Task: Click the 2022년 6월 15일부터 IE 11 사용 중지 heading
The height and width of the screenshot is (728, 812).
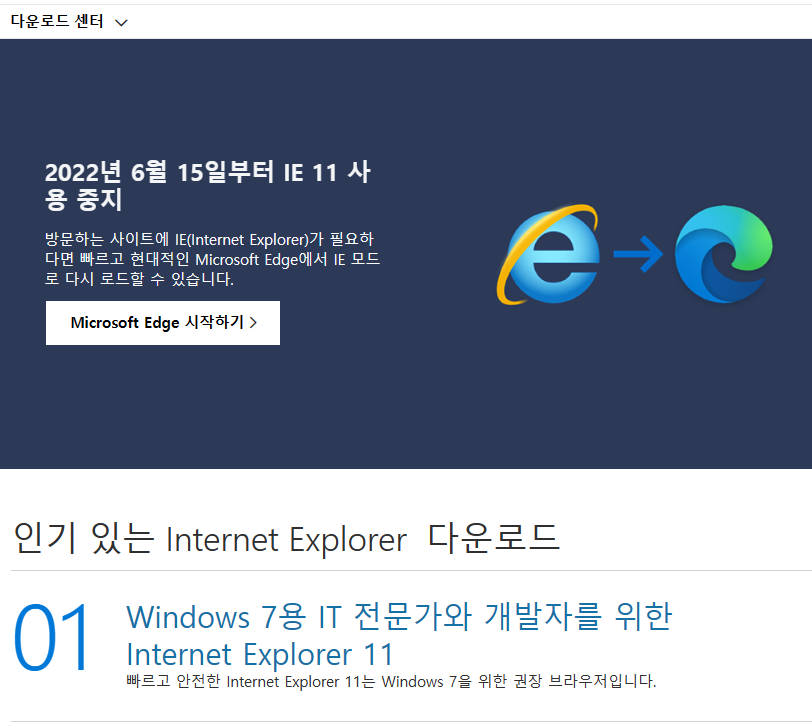Action: [x=208, y=185]
